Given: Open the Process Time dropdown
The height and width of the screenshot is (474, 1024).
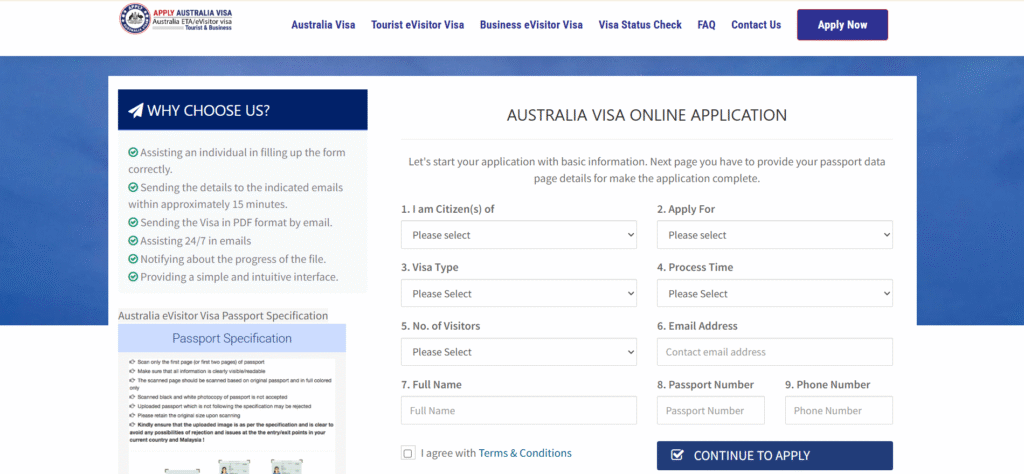Looking at the screenshot, I should (x=775, y=294).
